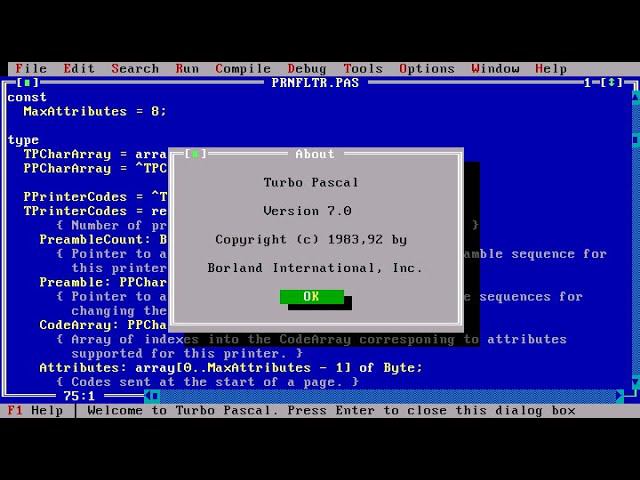Click 'Borland International, Inc.' text
Viewport: 640px width, 480px height.
coord(315,268)
